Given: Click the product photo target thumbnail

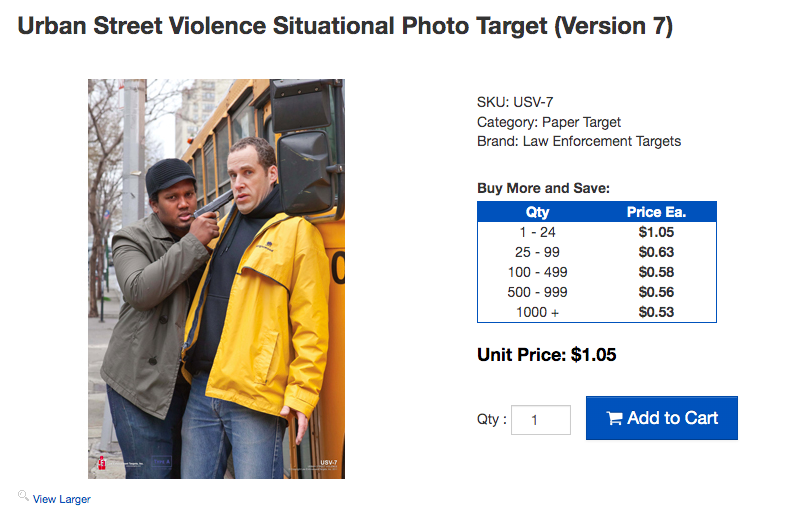Looking at the screenshot, I should click(x=216, y=278).
